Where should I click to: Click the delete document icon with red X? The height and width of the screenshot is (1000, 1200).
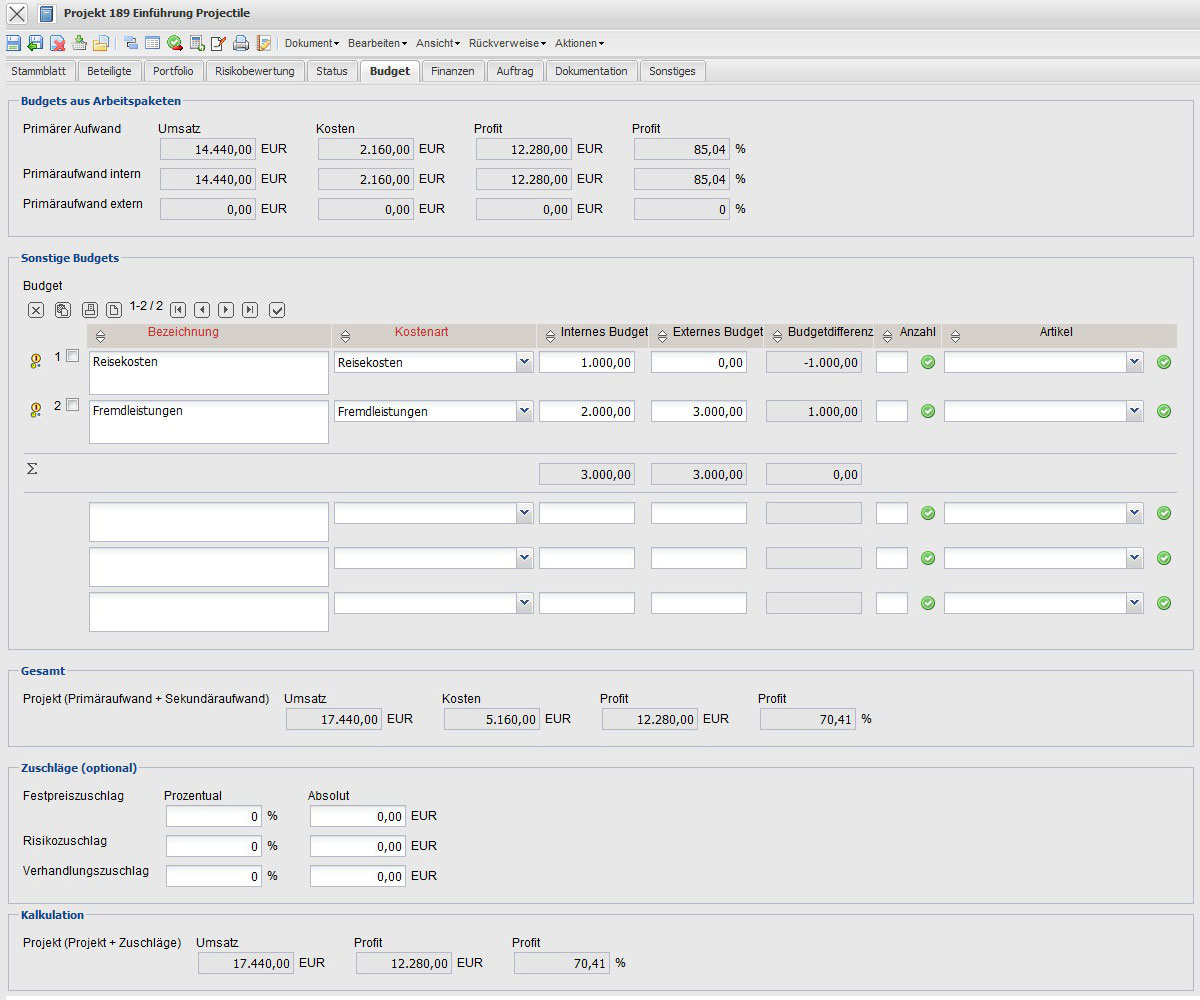point(58,43)
